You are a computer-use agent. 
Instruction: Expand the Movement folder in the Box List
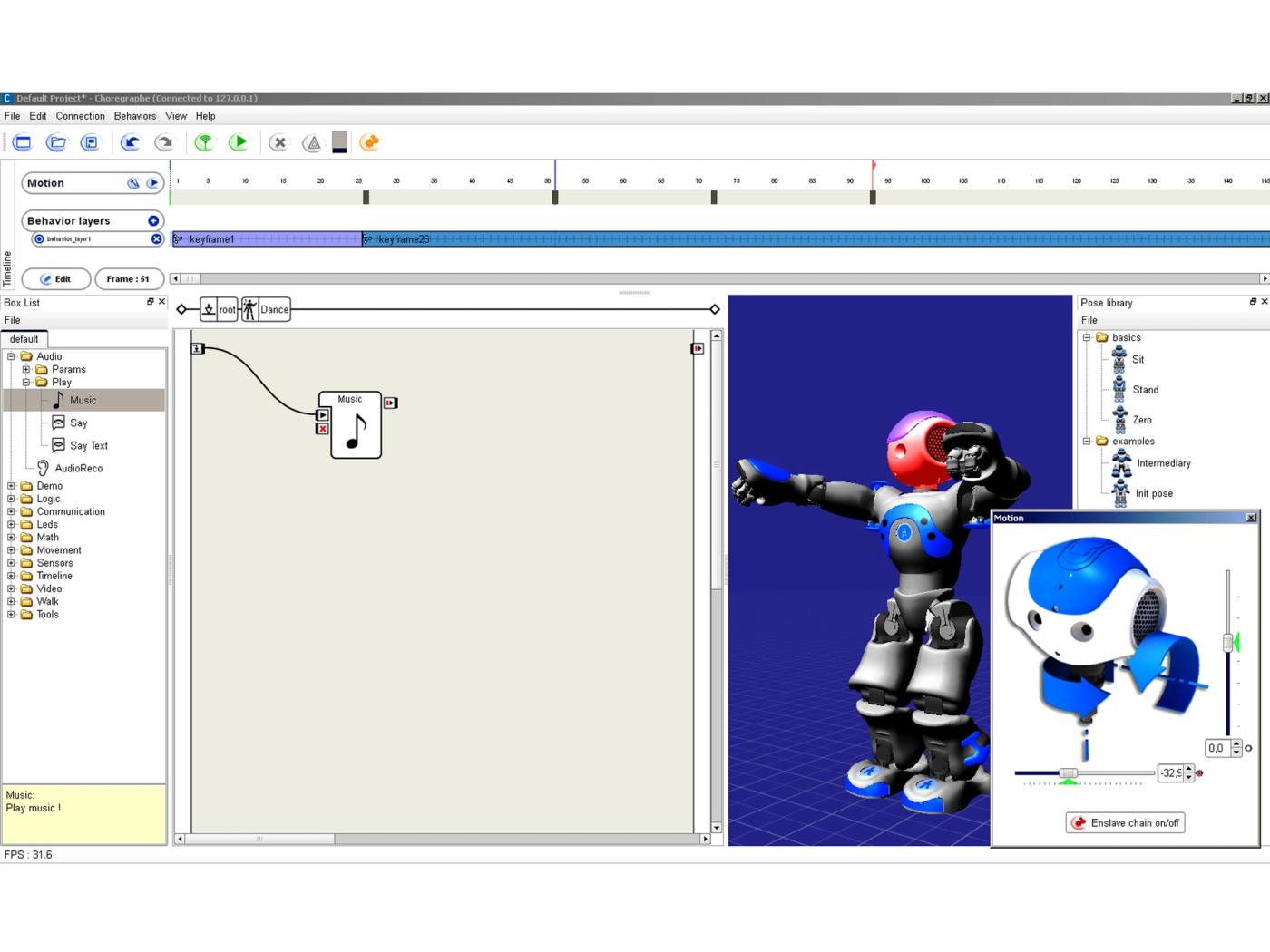[x=12, y=549]
